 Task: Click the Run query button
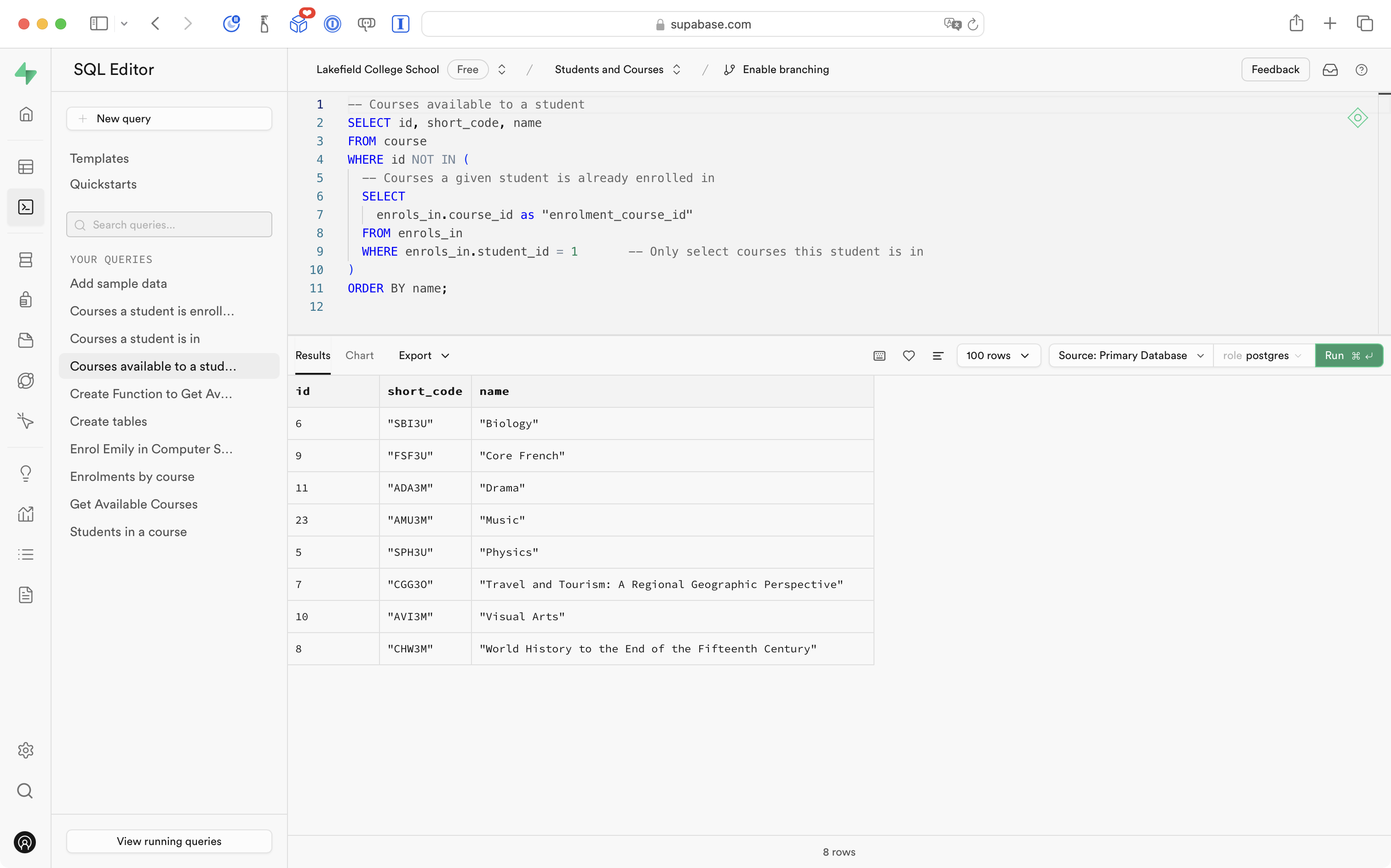(x=1347, y=355)
